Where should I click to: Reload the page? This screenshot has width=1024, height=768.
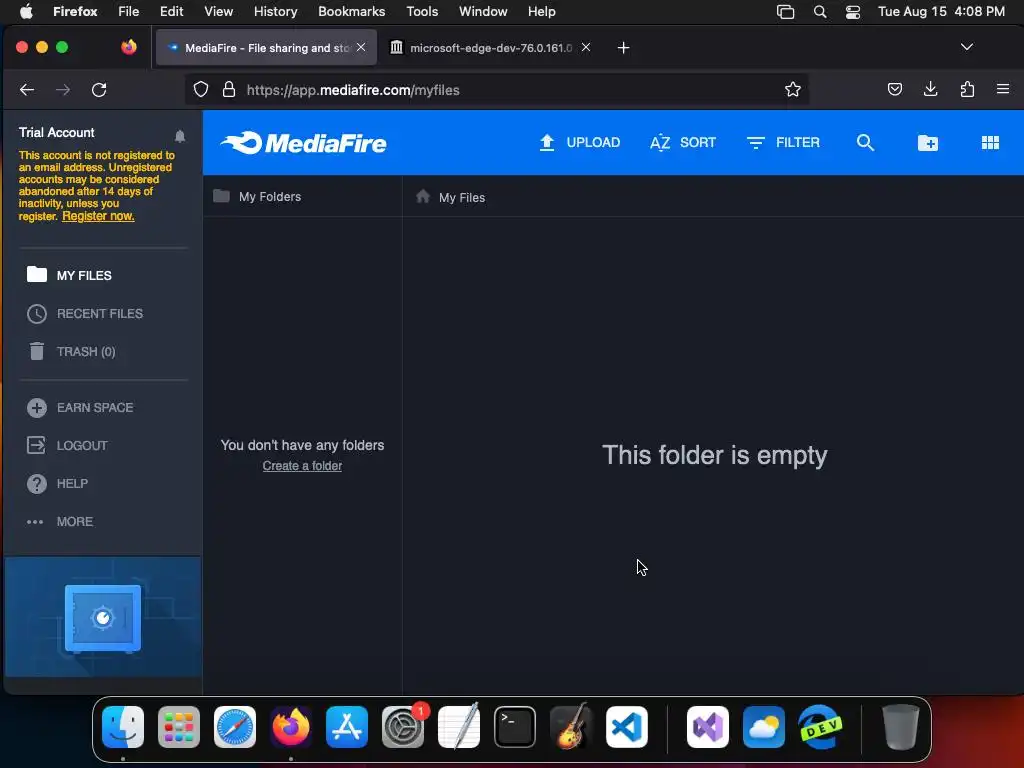click(99, 89)
